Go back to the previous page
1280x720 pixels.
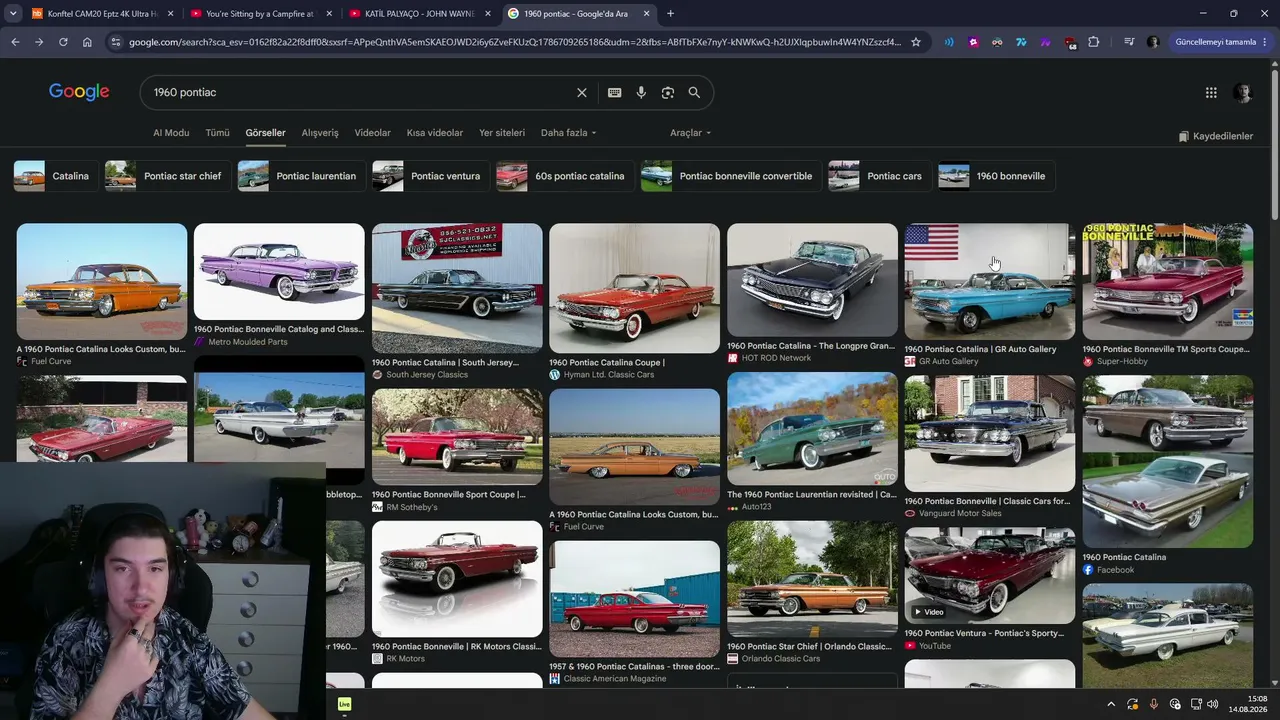coord(15,42)
